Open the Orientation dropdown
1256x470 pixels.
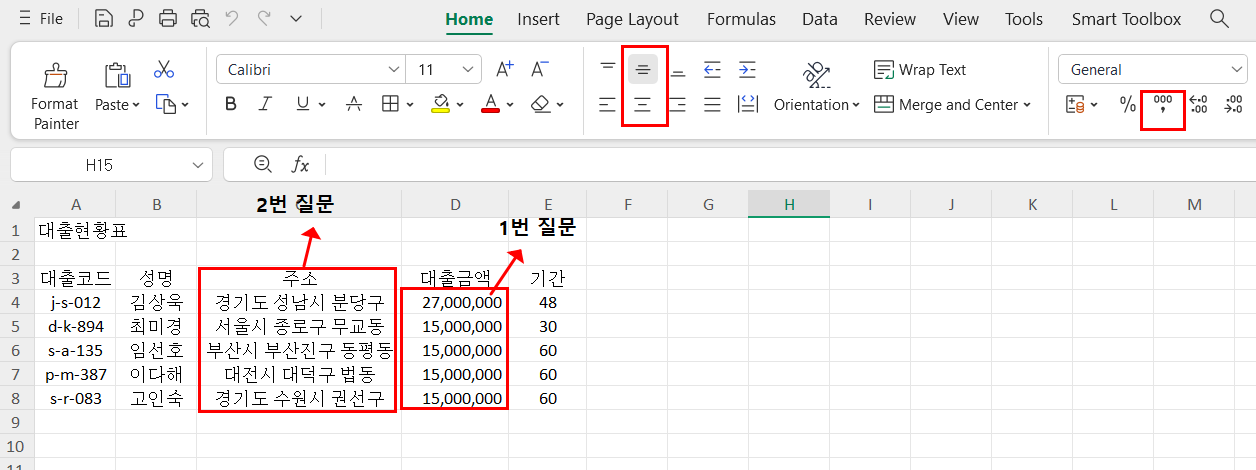tap(817, 104)
